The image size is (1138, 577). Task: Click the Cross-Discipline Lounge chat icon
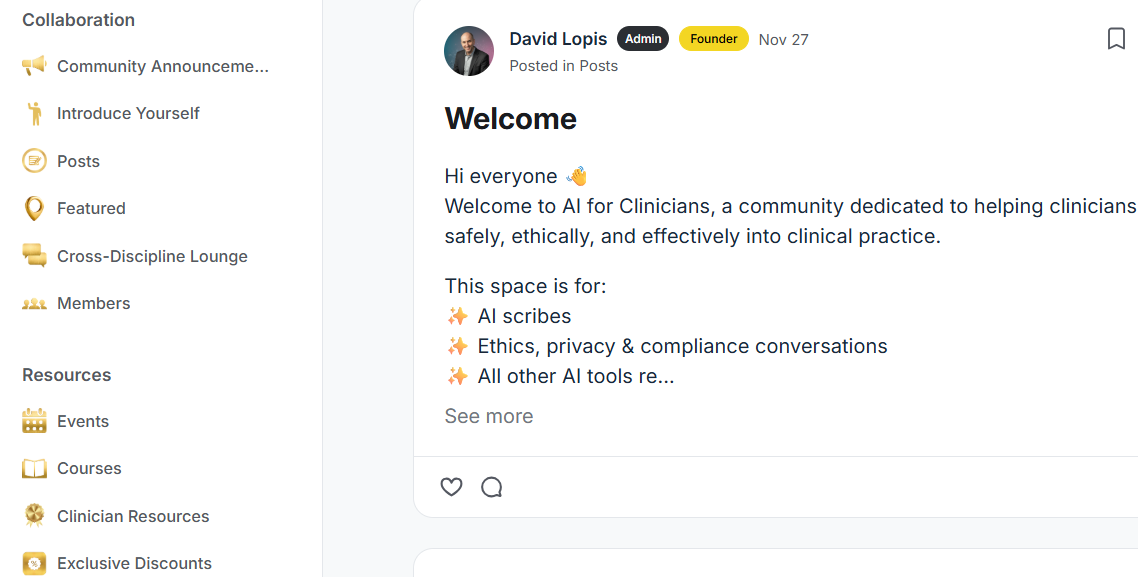click(34, 256)
